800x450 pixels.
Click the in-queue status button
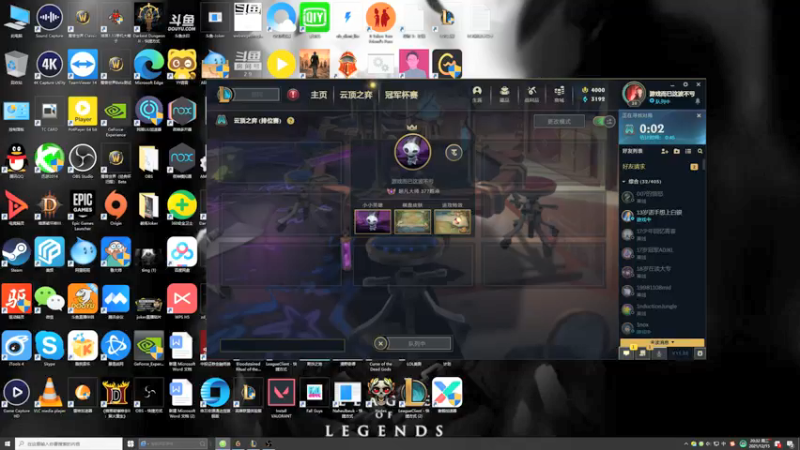pos(418,343)
